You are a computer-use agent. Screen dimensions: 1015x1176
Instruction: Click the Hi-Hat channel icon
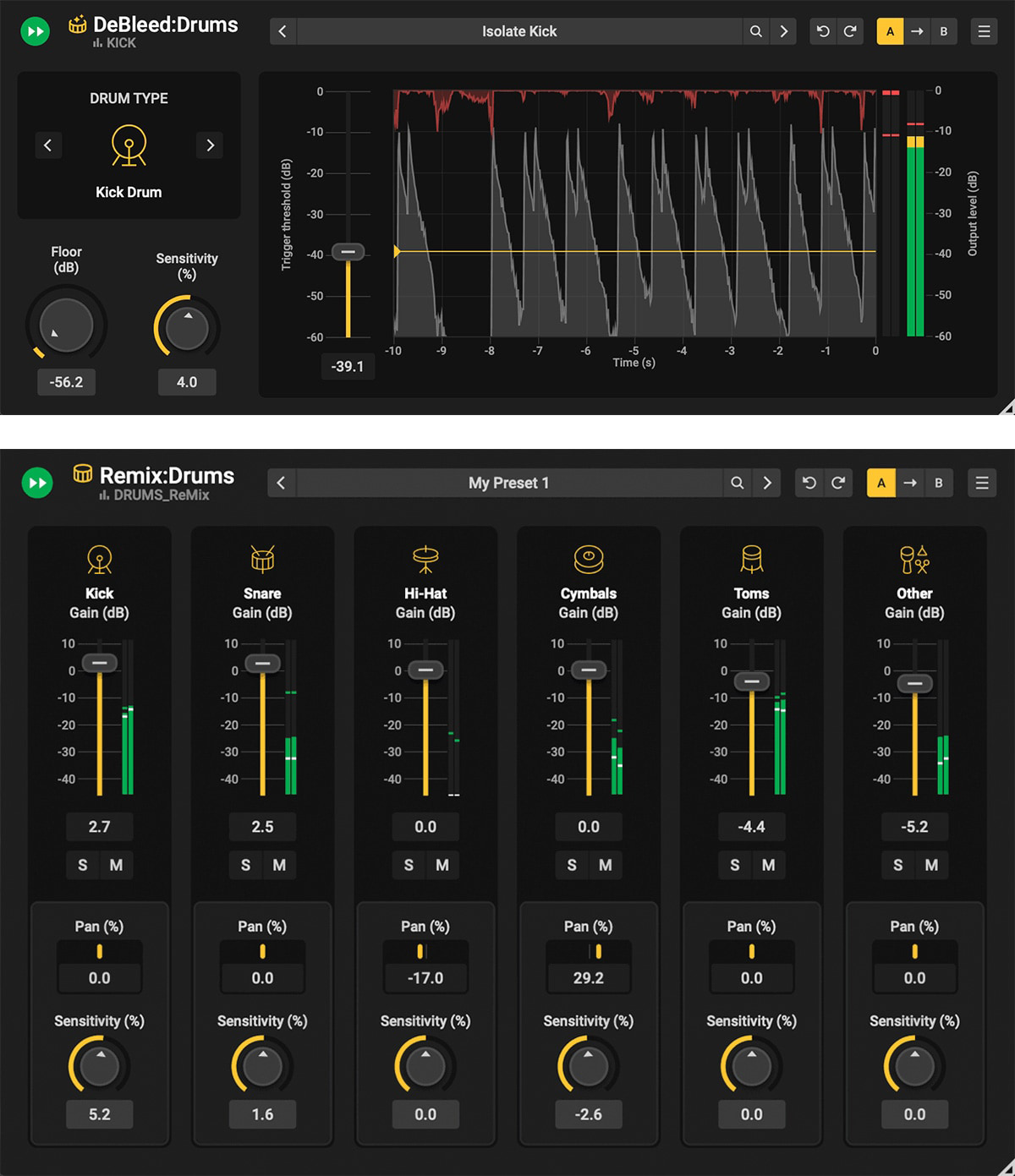(425, 560)
